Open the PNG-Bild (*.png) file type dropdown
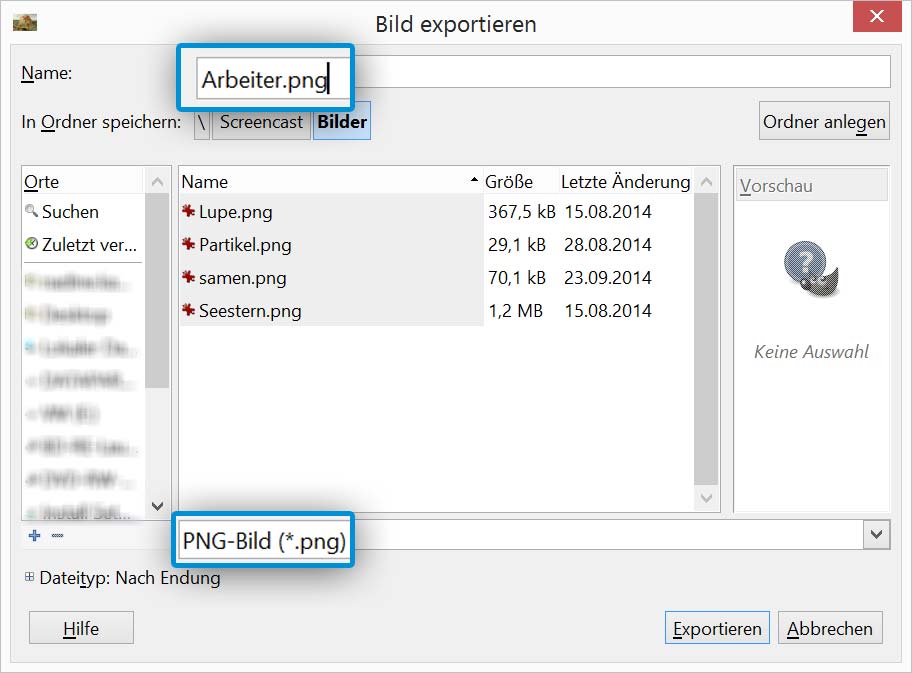This screenshot has width=912, height=673. pos(534,535)
